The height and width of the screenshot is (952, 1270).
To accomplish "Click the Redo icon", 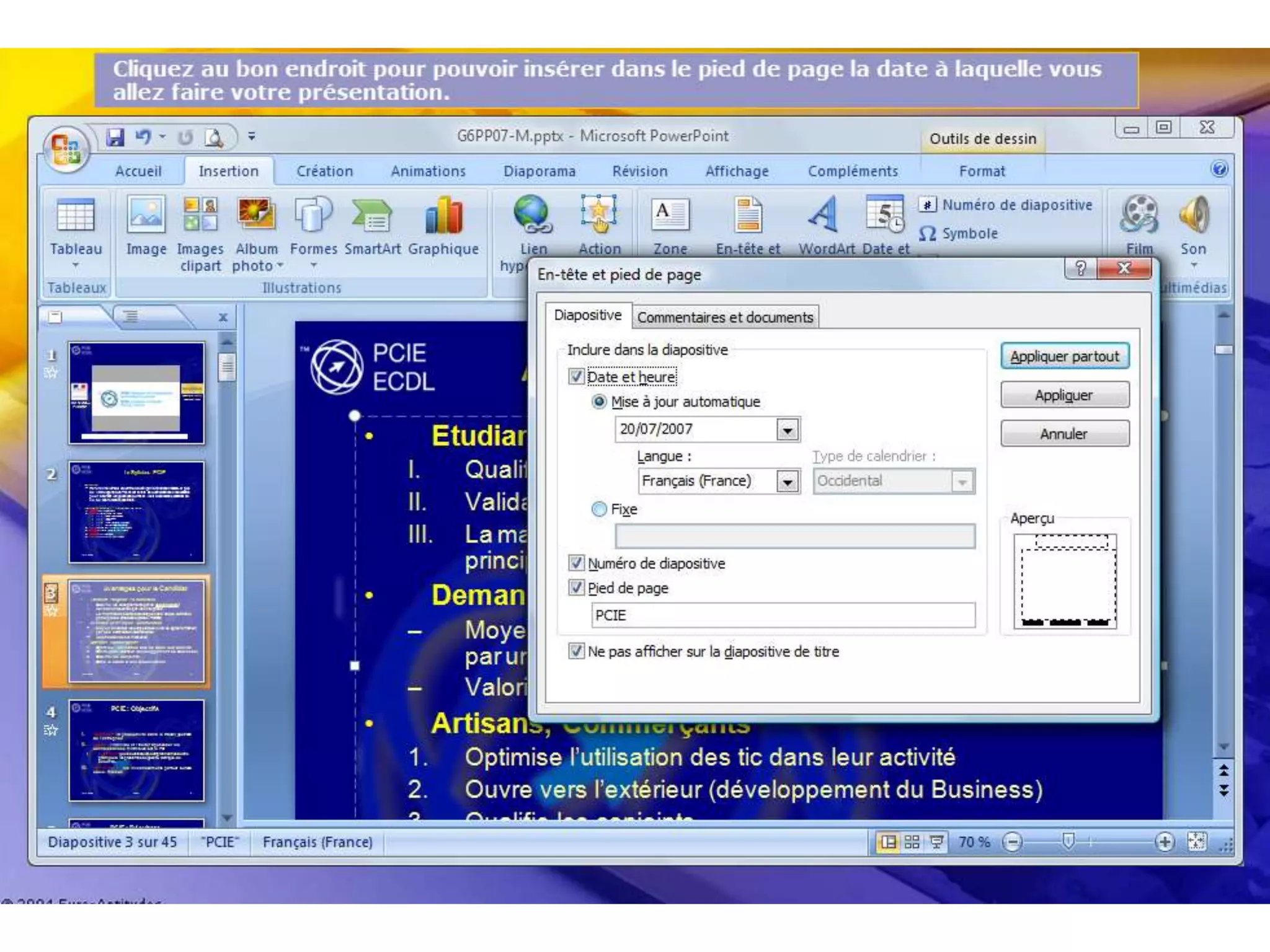I will pos(184,138).
